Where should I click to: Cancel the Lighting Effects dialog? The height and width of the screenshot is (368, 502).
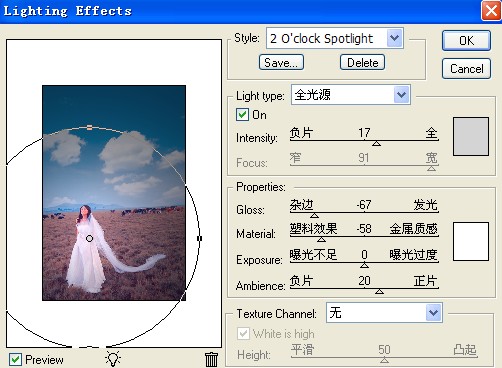pos(466,69)
